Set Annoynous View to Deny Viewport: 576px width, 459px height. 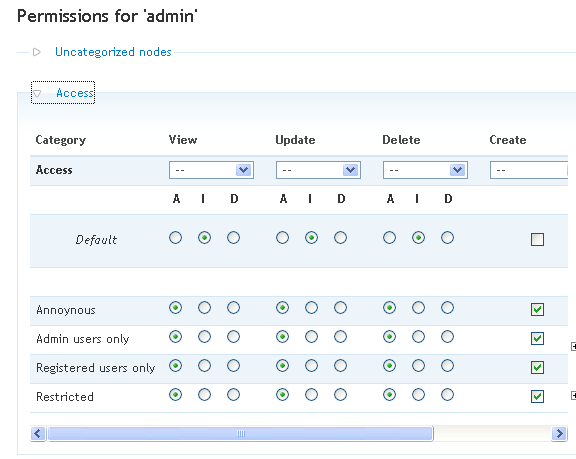[x=234, y=307]
